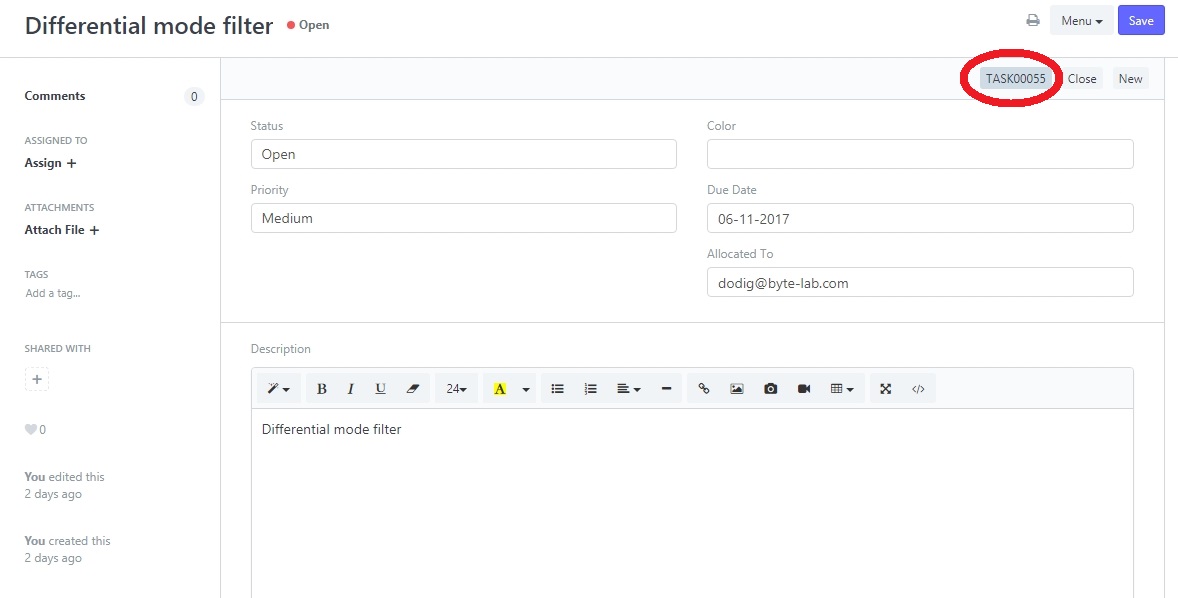Open the font size 24 dropdown
The height and width of the screenshot is (598, 1178).
[x=456, y=389]
